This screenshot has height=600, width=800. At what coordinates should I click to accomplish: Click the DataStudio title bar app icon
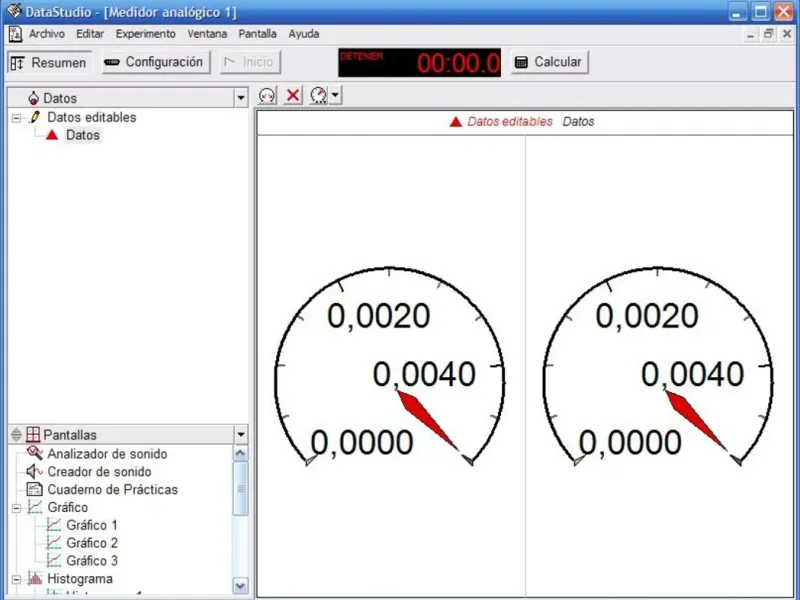14,11
